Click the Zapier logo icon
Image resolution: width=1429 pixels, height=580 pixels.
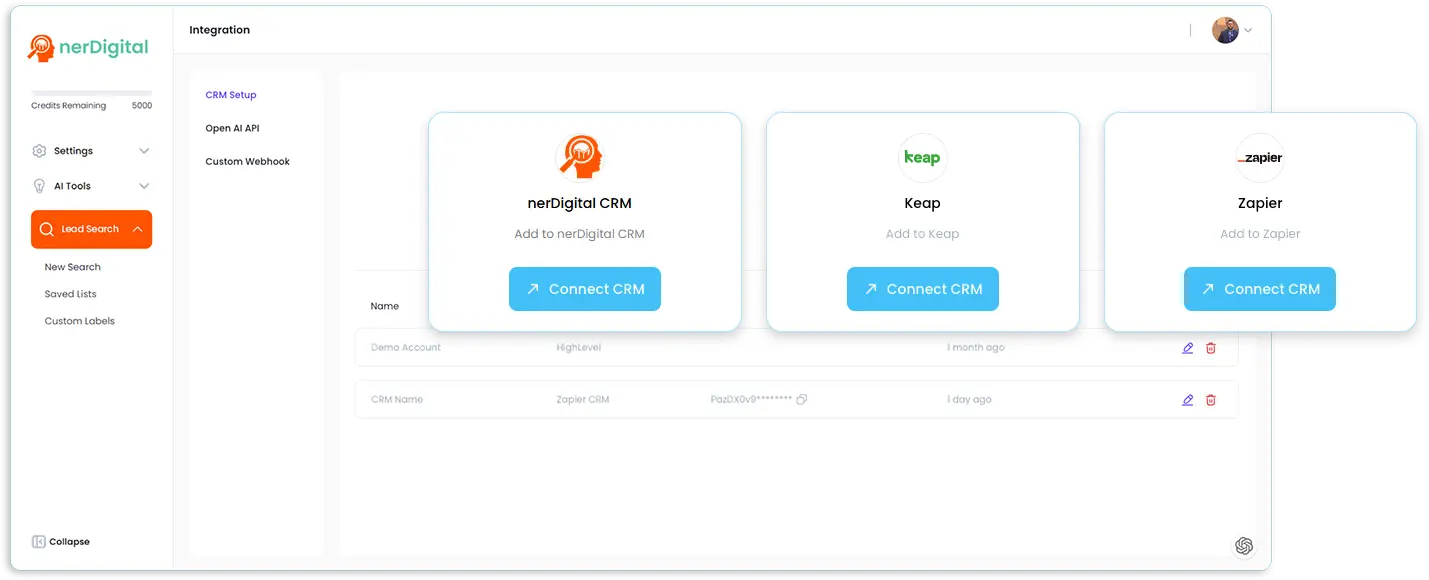click(1259, 158)
